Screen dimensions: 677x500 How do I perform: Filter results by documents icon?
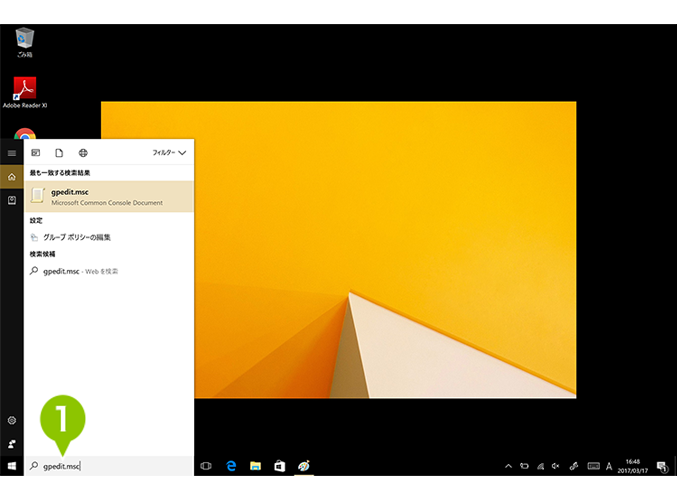click(59, 152)
